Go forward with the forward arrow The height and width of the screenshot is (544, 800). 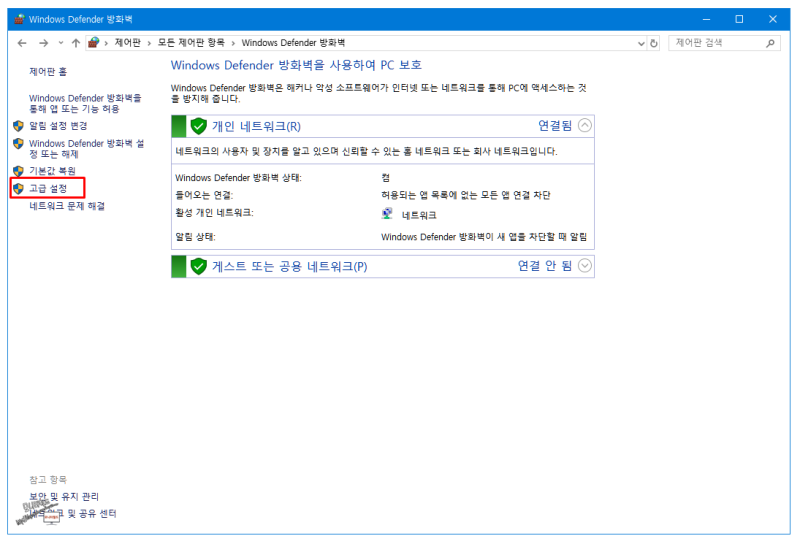point(44,43)
